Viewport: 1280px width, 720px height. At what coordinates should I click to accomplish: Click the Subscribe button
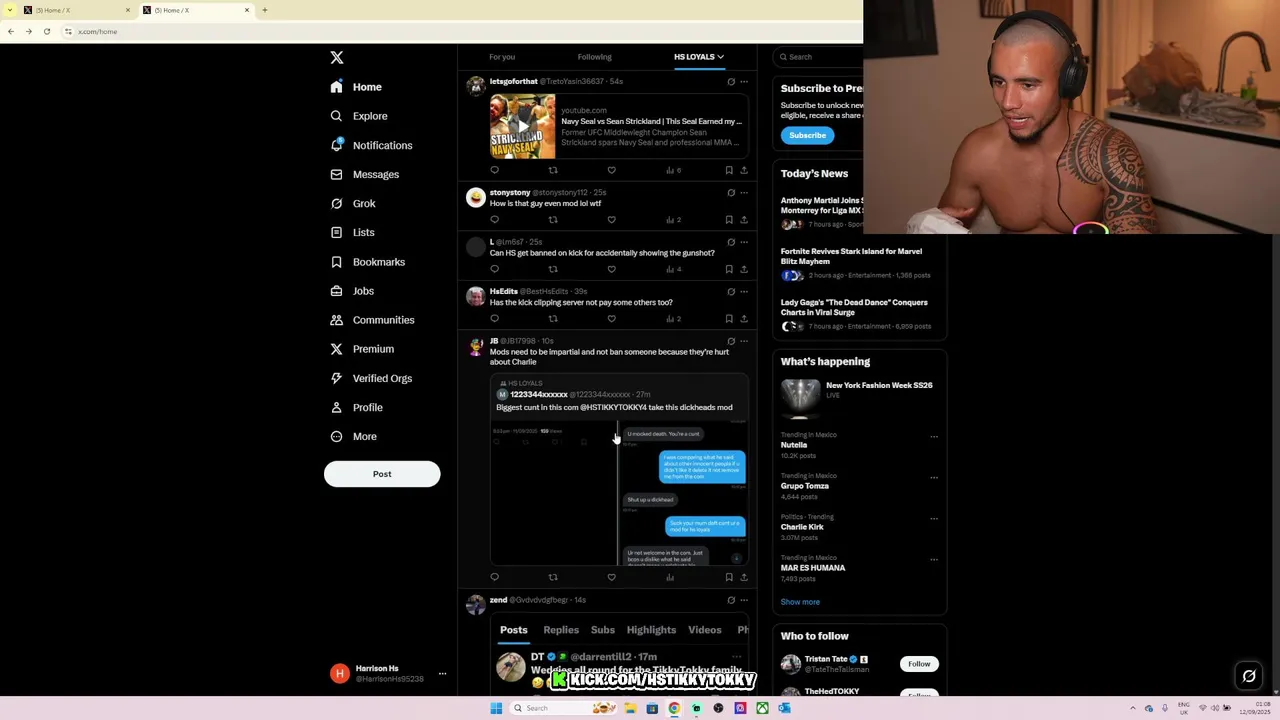(x=807, y=135)
